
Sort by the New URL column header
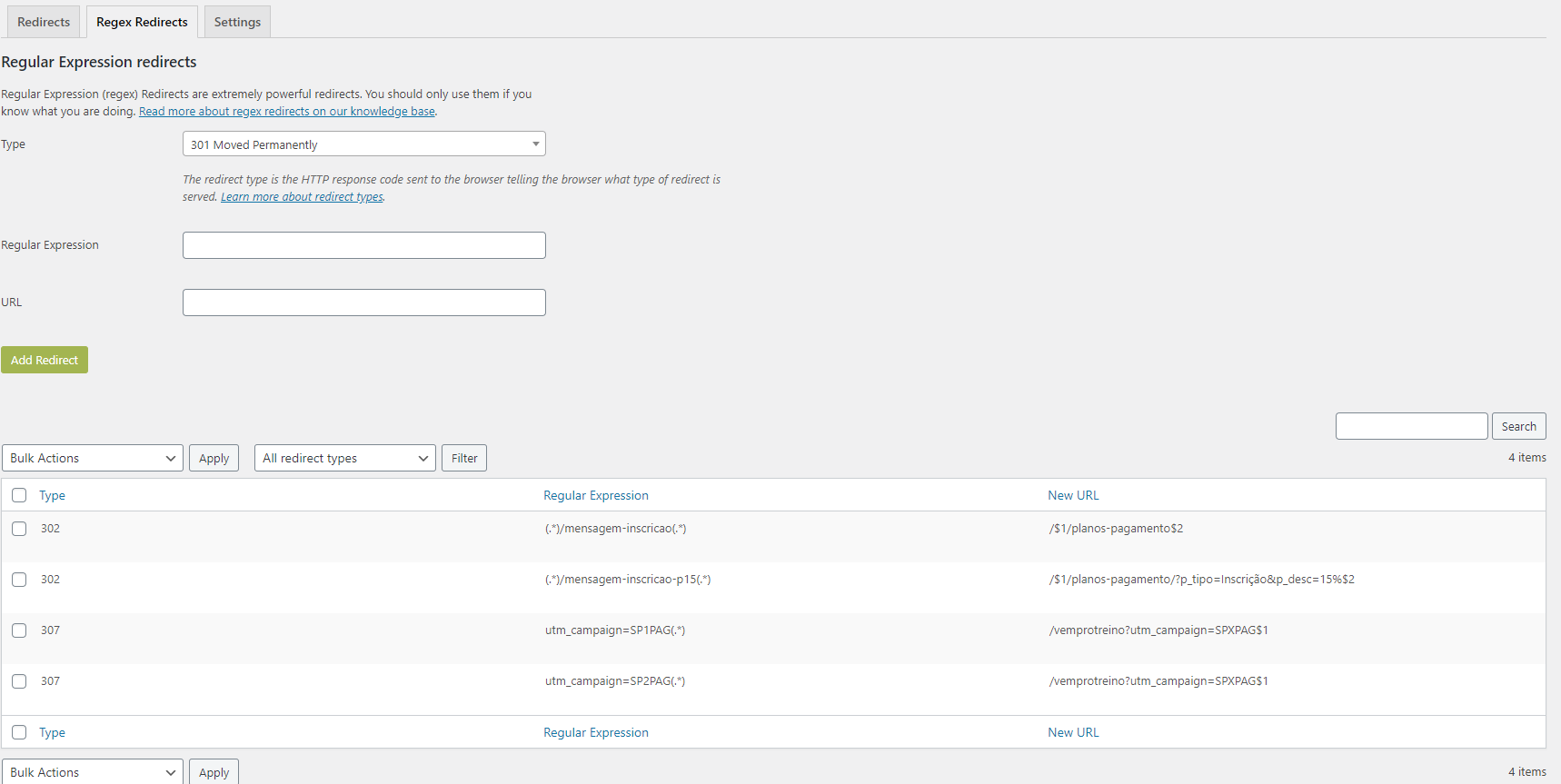(1073, 495)
